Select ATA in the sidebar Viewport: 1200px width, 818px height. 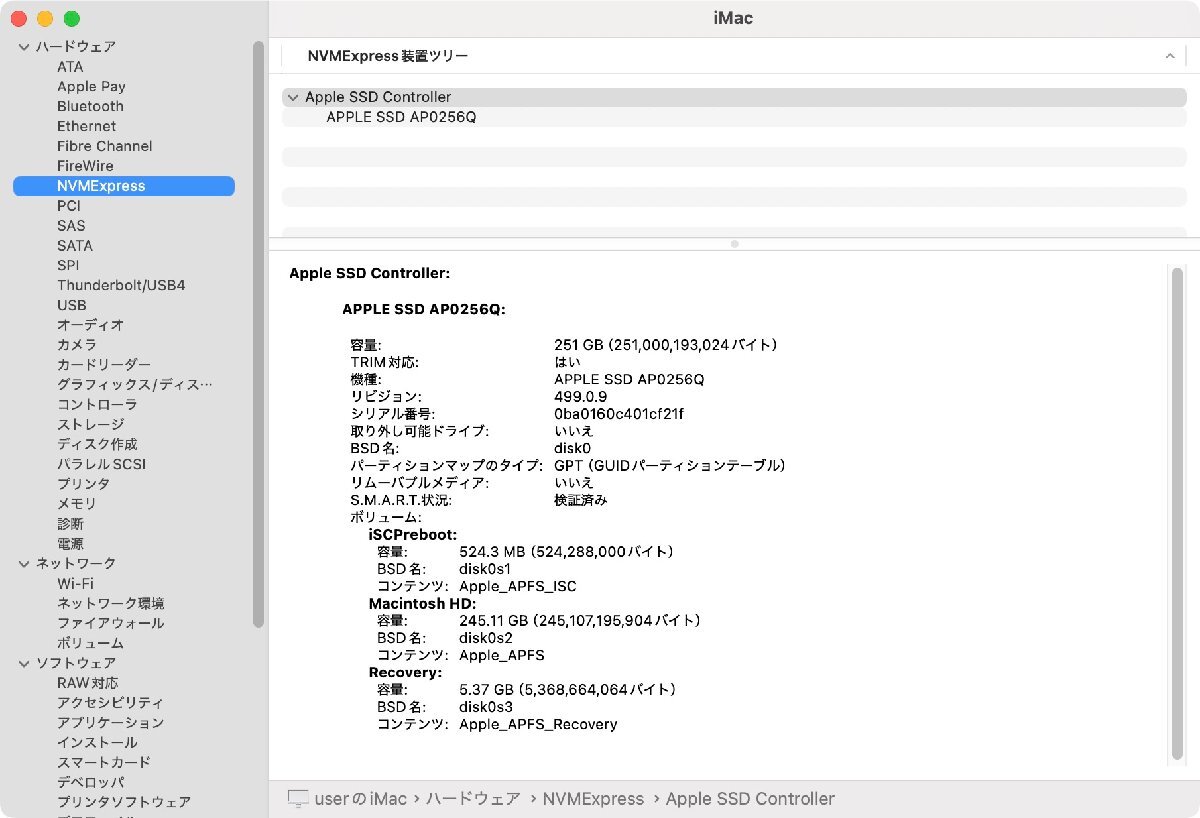[70, 67]
